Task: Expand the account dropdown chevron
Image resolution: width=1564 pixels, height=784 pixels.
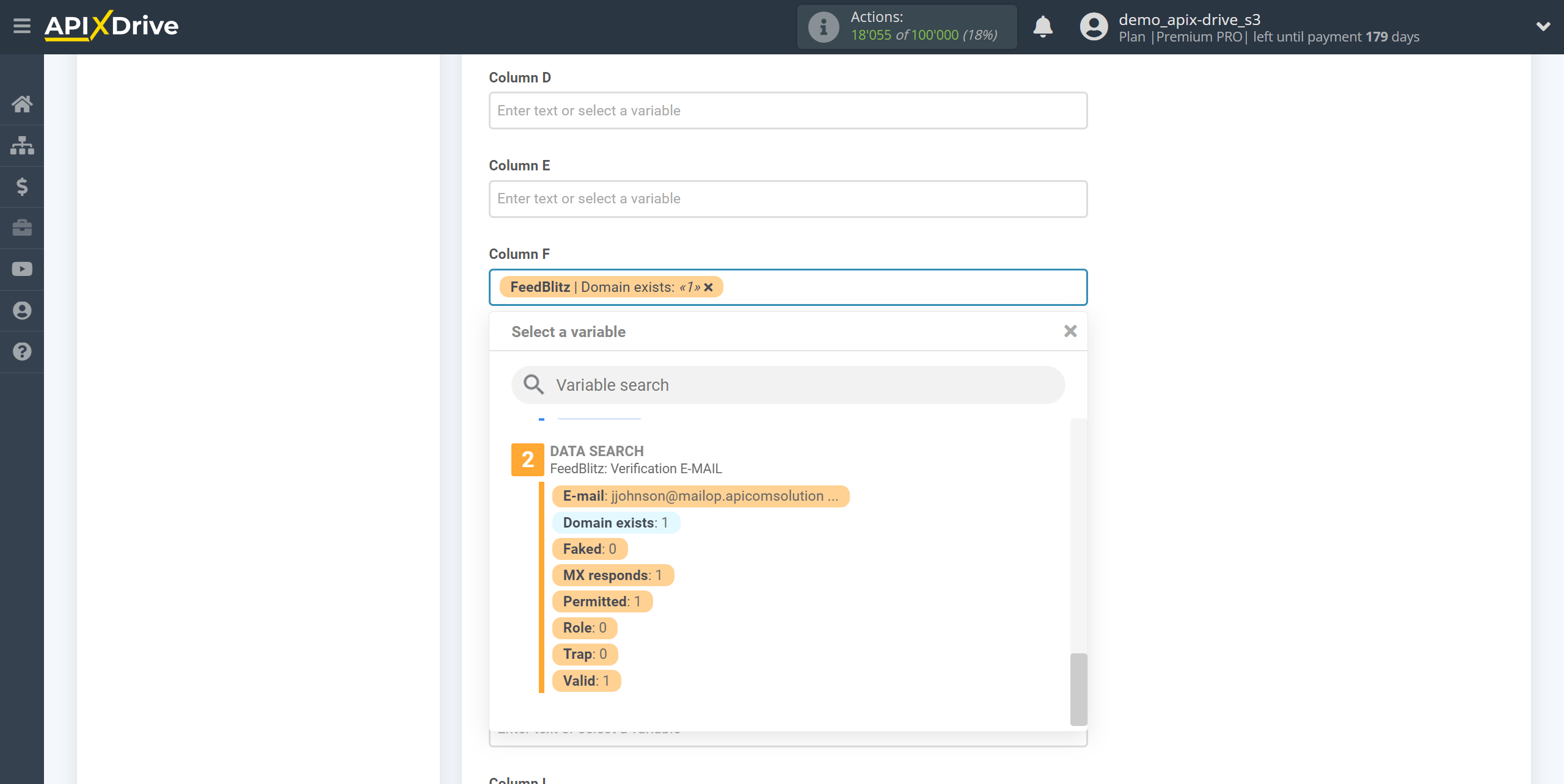Action: pyautogui.click(x=1543, y=26)
